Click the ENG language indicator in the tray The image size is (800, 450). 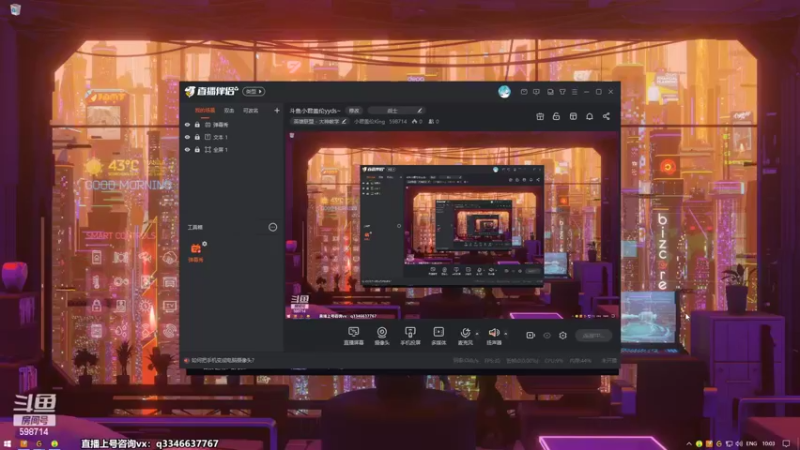[752, 444]
